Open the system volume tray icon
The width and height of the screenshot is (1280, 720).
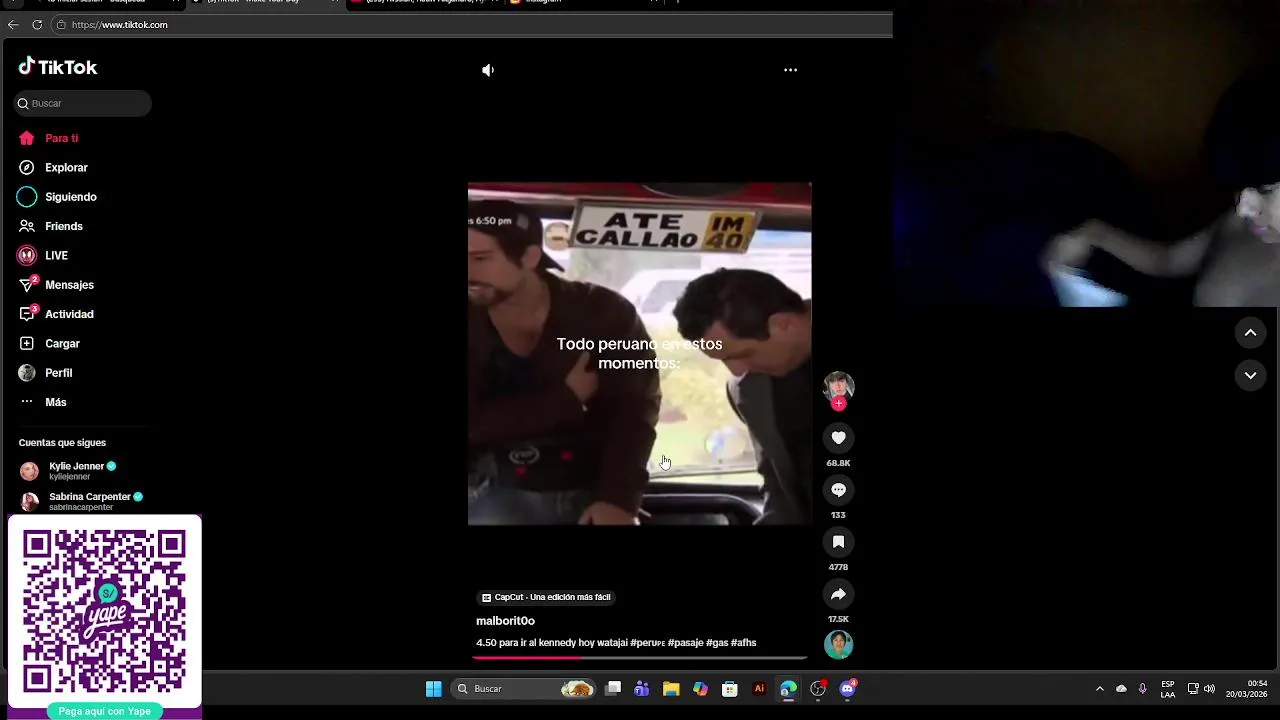(x=1209, y=689)
